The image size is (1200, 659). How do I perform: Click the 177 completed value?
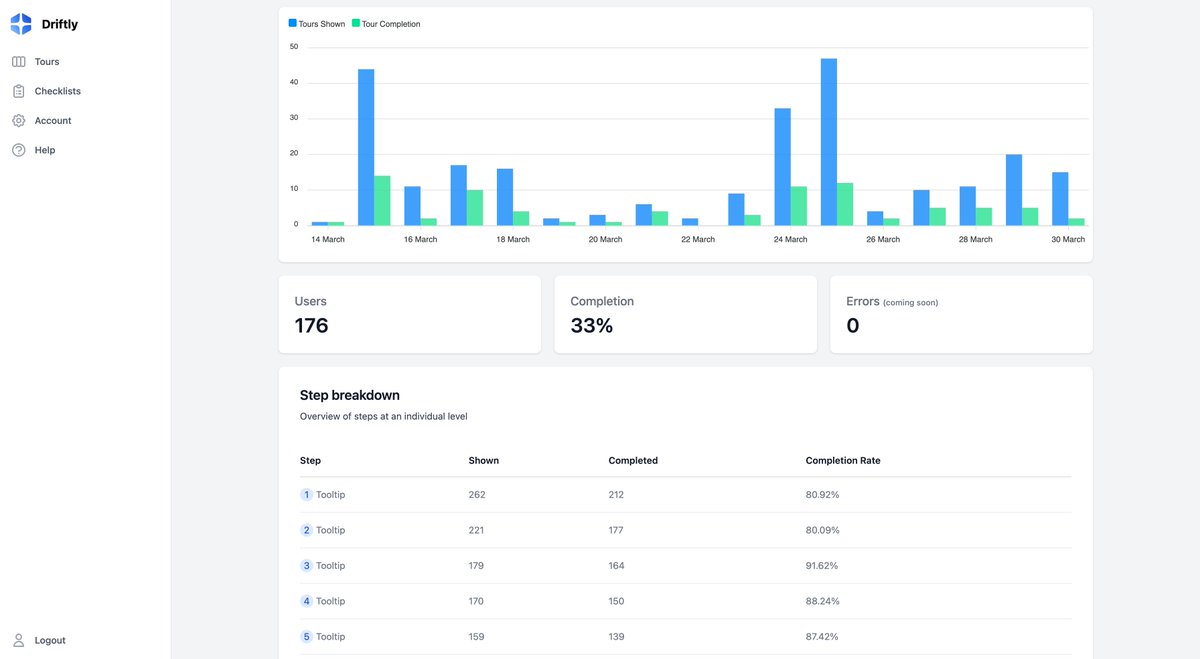point(616,530)
